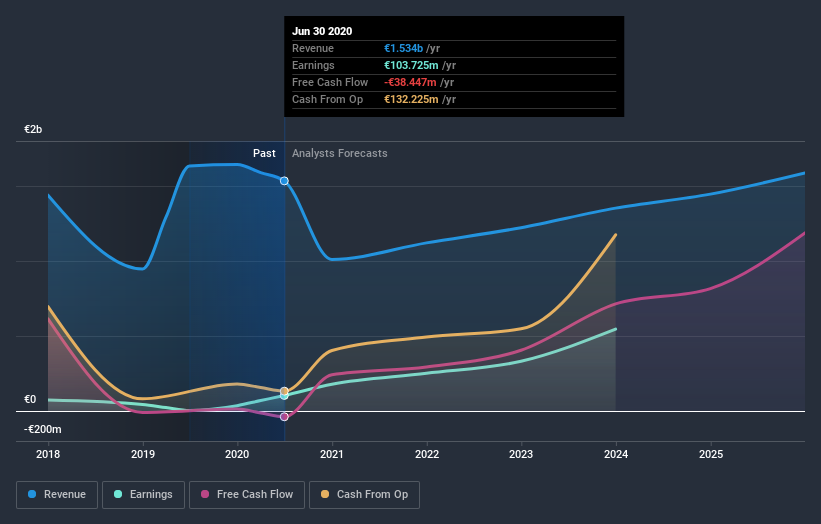Select the orange Cash From Op data point
Viewport: 821px width, 524px height.
coord(284,391)
